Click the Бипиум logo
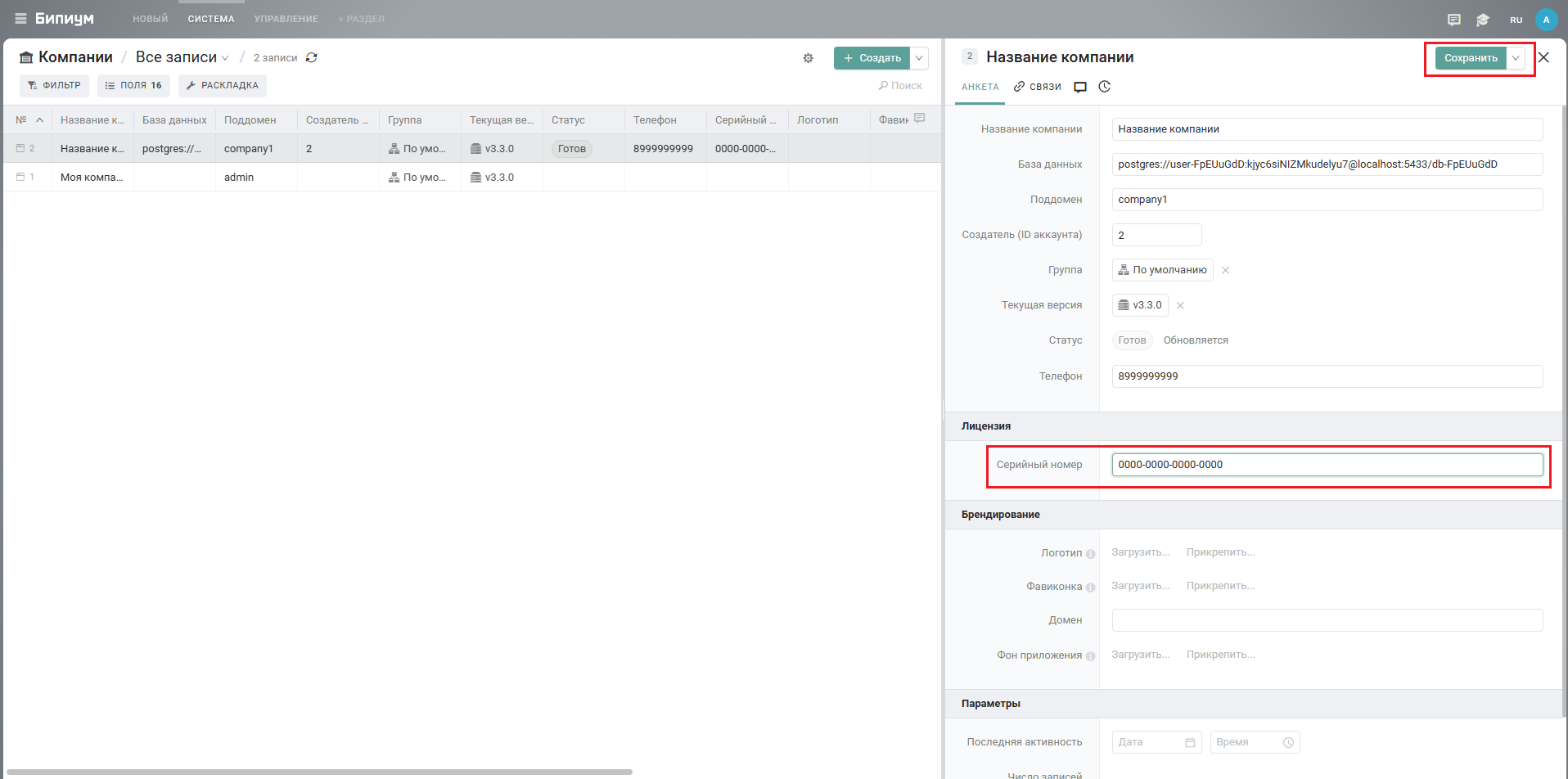 click(65, 19)
